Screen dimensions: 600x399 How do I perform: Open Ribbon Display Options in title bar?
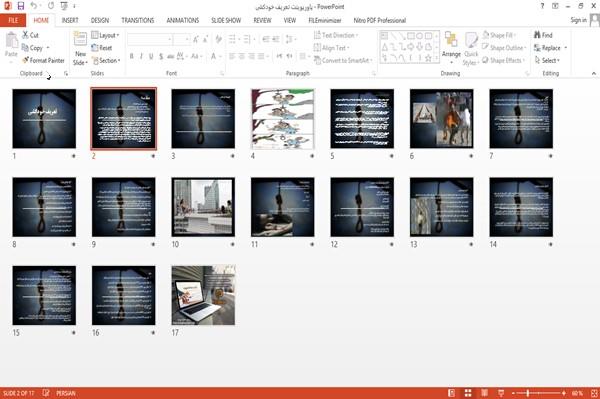pos(555,6)
